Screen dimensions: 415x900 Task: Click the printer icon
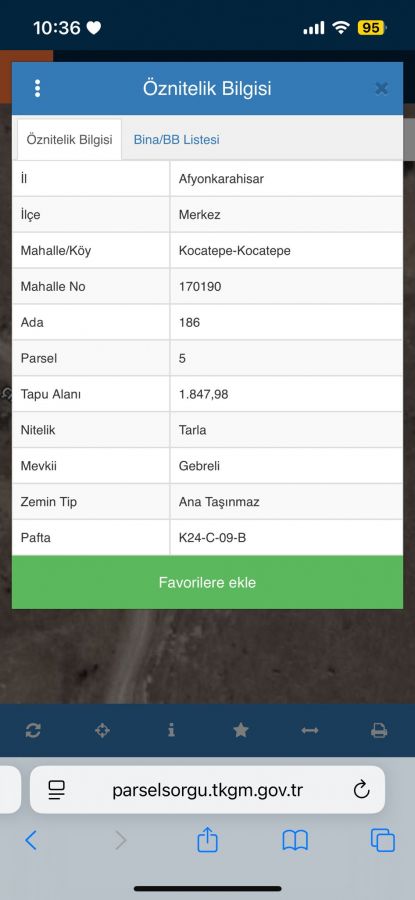point(379,731)
